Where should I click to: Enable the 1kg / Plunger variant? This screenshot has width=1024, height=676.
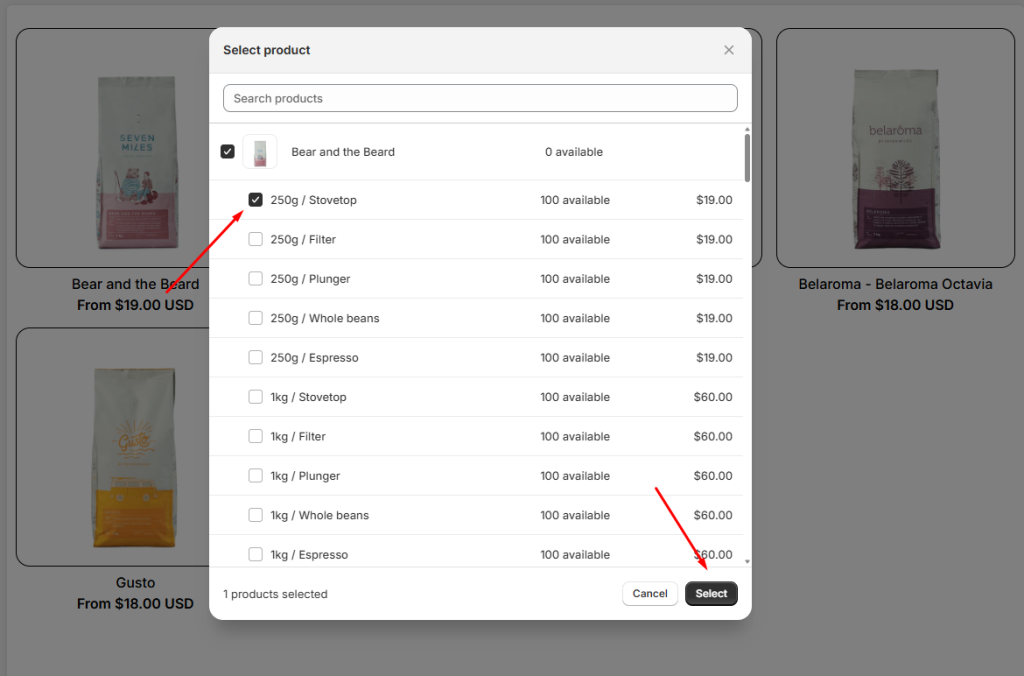pyautogui.click(x=256, y=476)
